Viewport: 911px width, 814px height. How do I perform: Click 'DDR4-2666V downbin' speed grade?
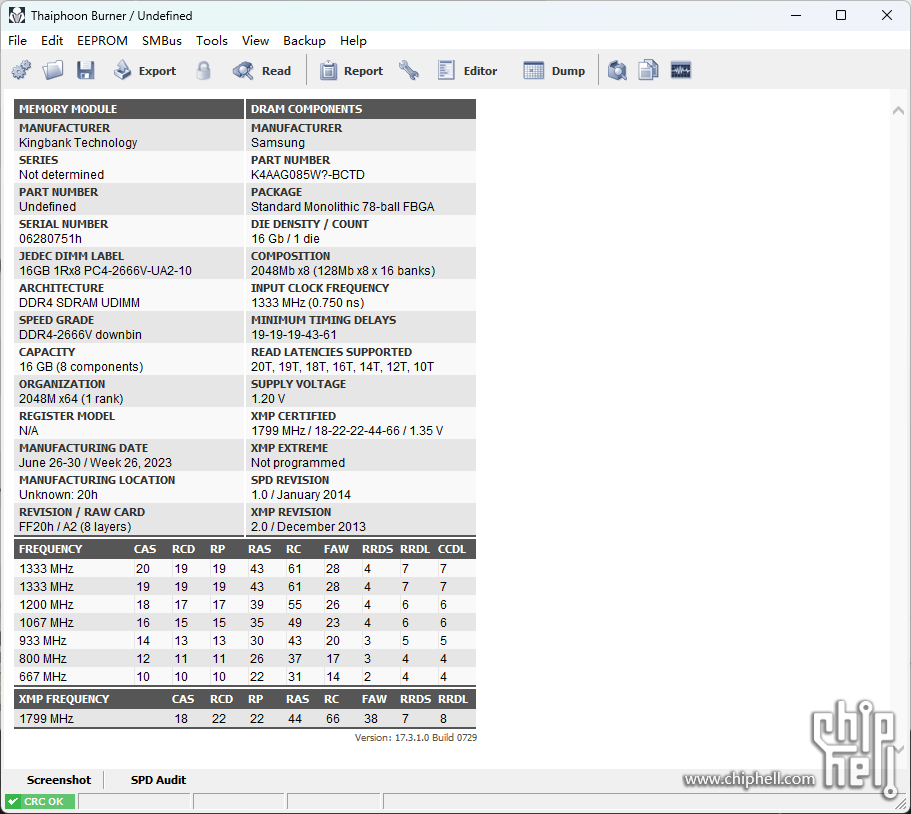80,335
